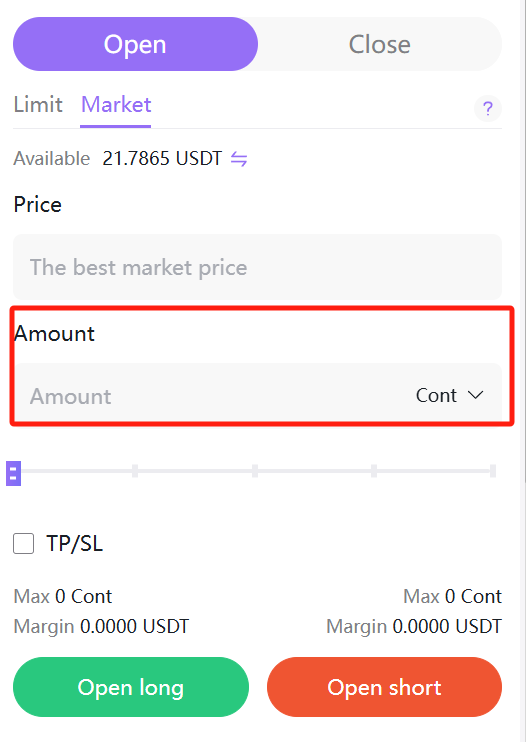Click the purple slider handle
Viewport: 526px width, 742px height.
13,474
